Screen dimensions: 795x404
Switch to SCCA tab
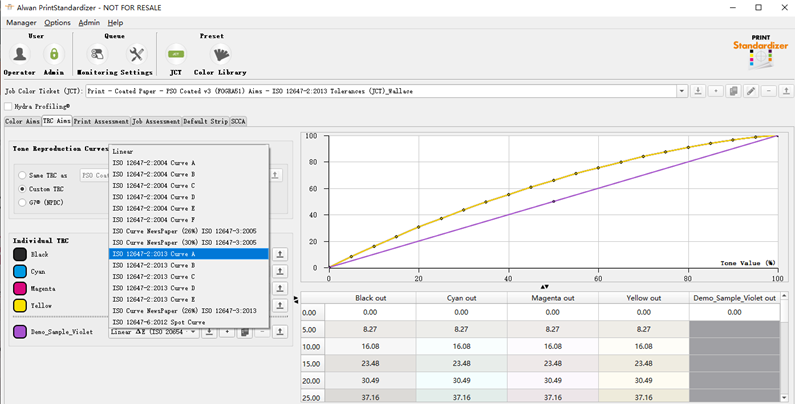click(238, 122)
